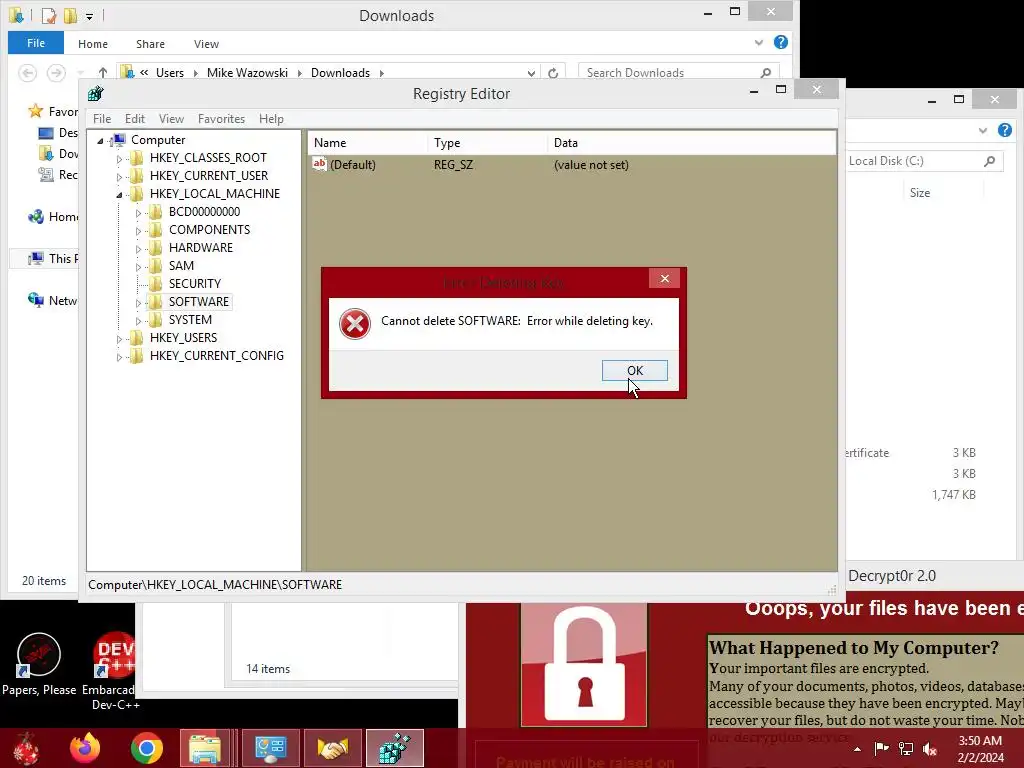Select the SOFTWARE key
The height and width of the screenshot is (768, 1024).
[199, 302]
